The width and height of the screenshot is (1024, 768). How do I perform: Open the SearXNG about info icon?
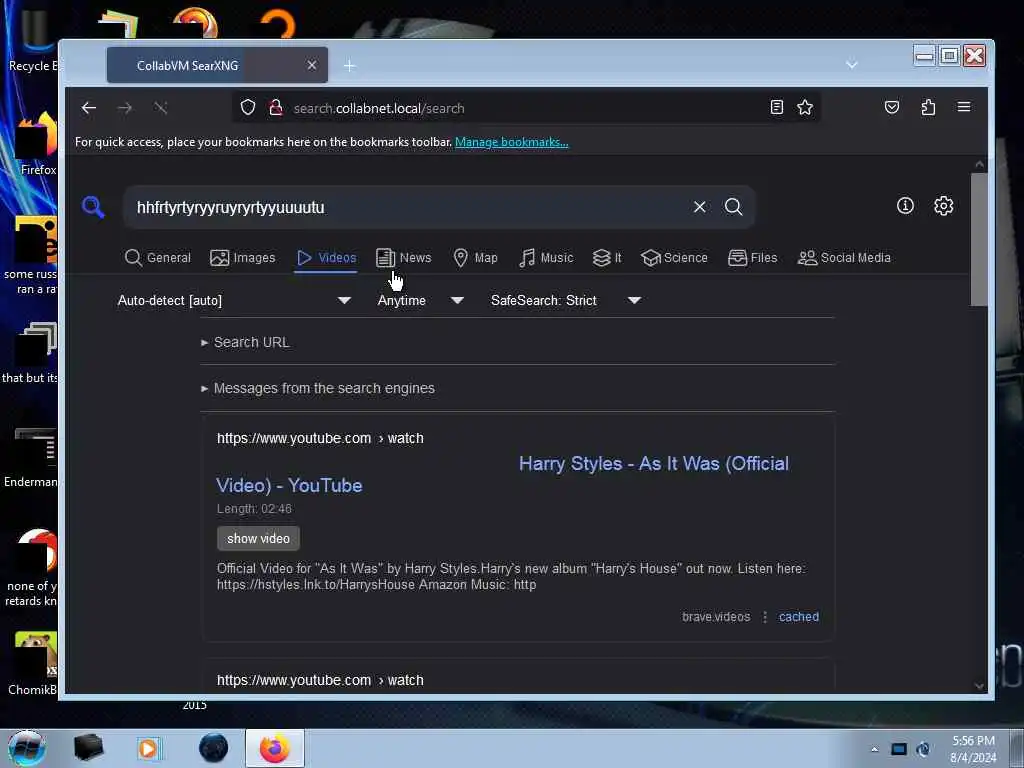tap(905, 206)
